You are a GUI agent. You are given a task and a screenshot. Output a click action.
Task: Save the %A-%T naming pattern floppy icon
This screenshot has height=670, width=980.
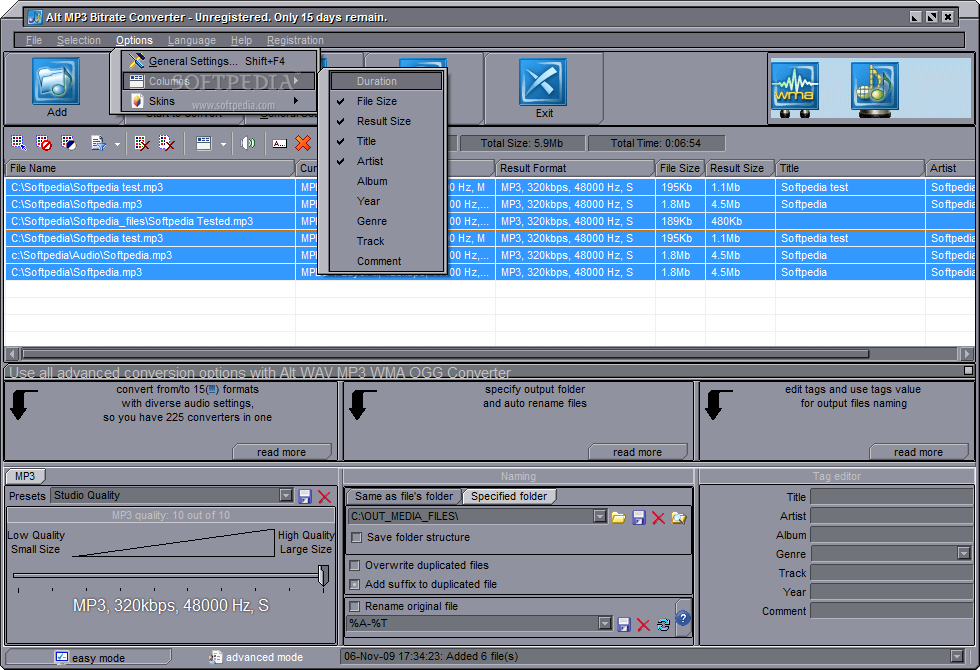coord(624,624)
